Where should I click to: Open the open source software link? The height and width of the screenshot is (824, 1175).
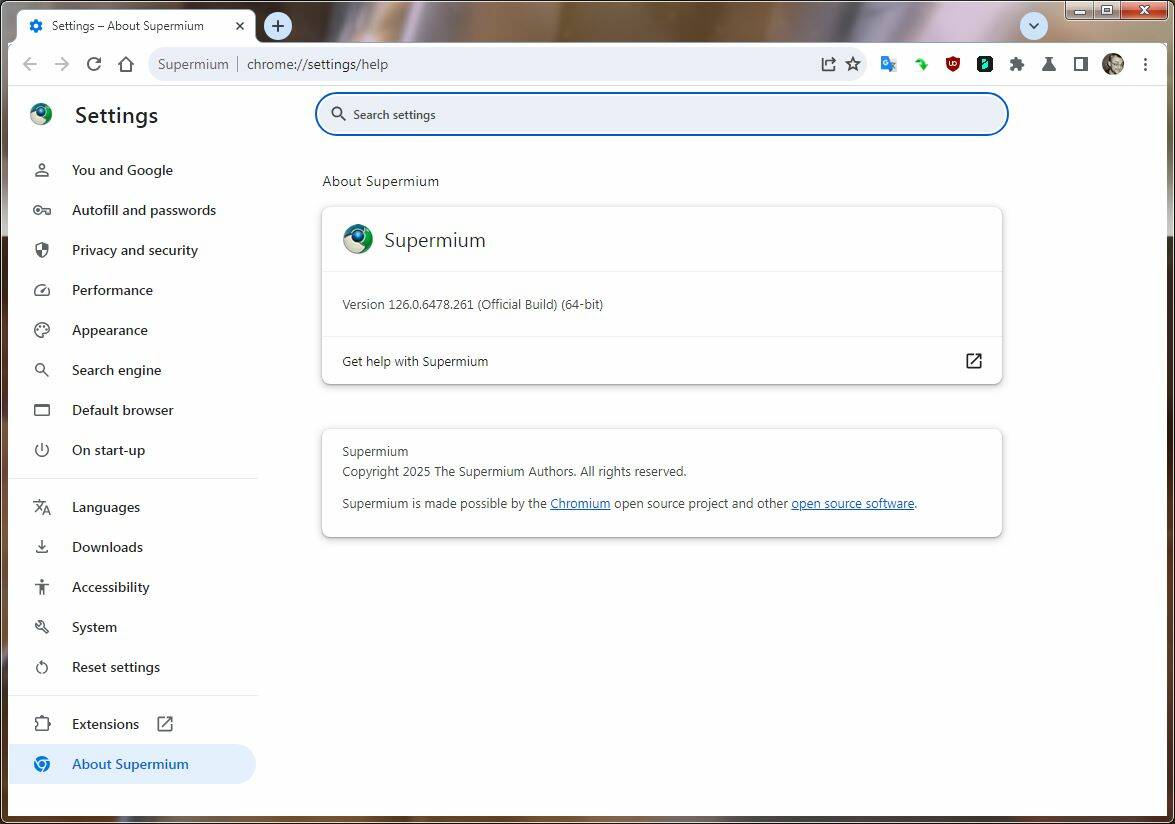[x=853, y=503]
